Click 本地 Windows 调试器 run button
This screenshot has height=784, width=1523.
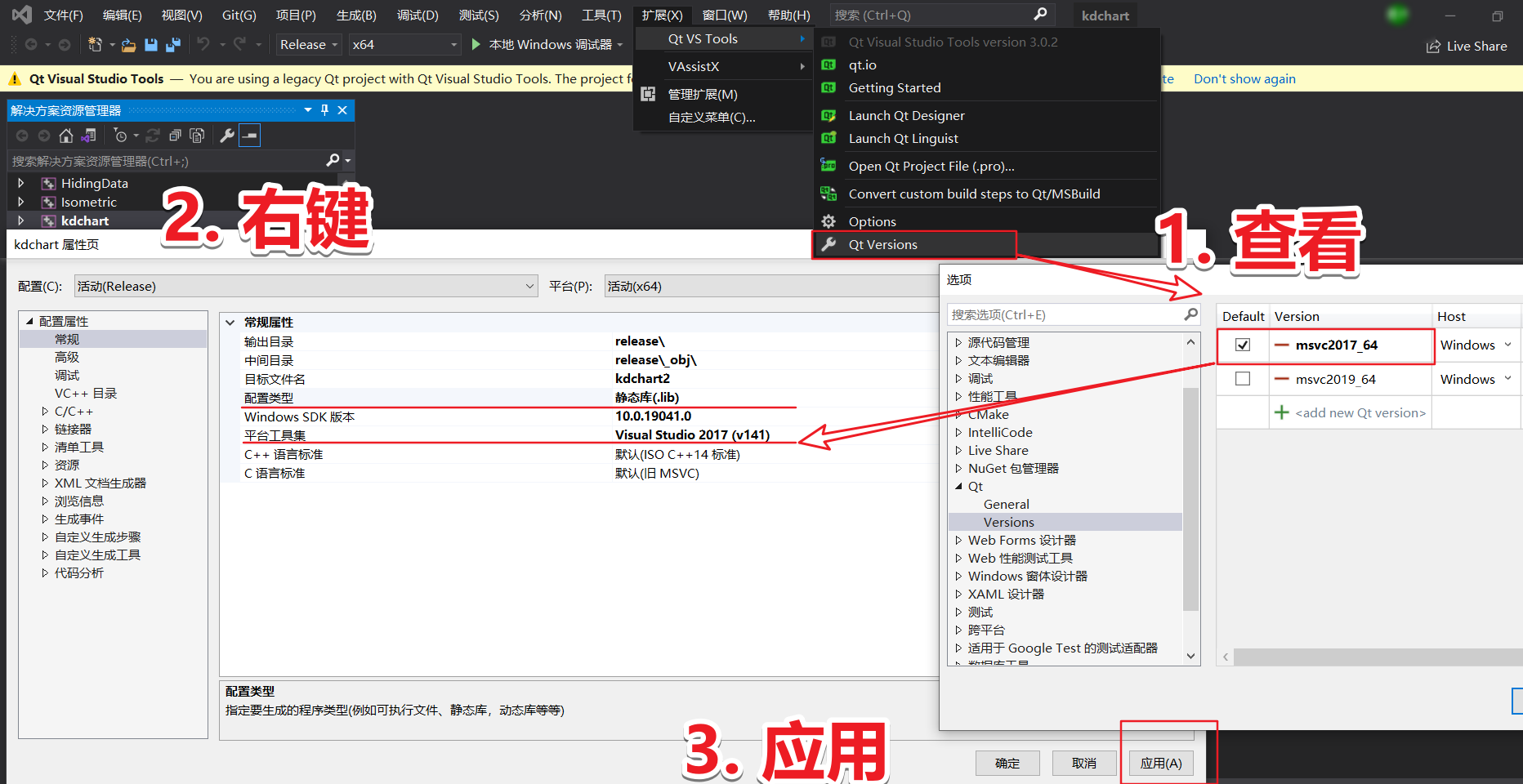547,44
